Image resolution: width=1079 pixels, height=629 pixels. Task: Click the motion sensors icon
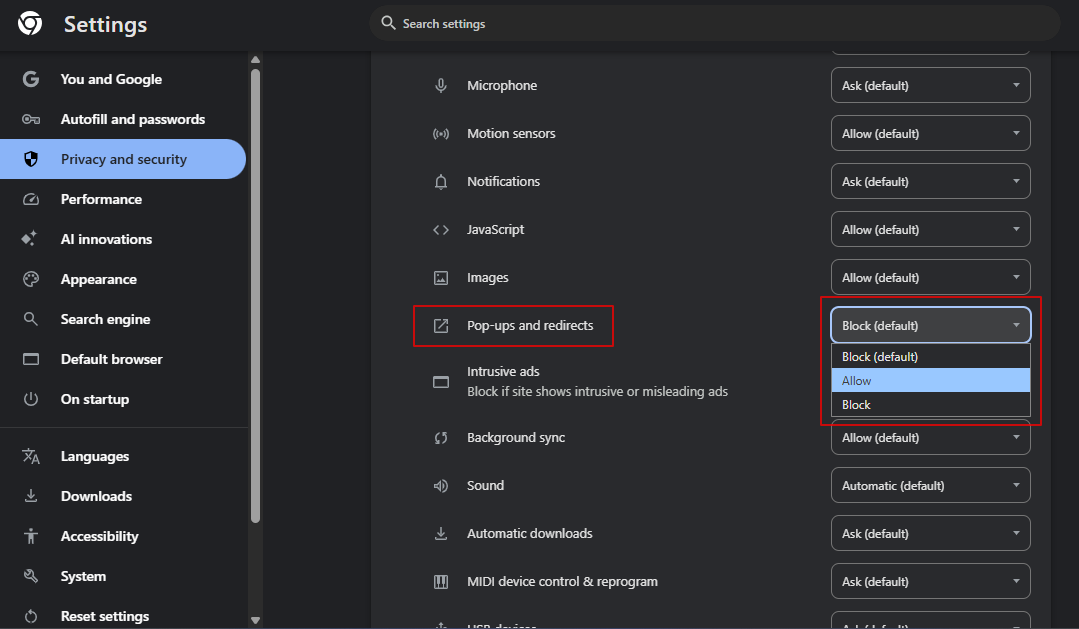(440, 134)
